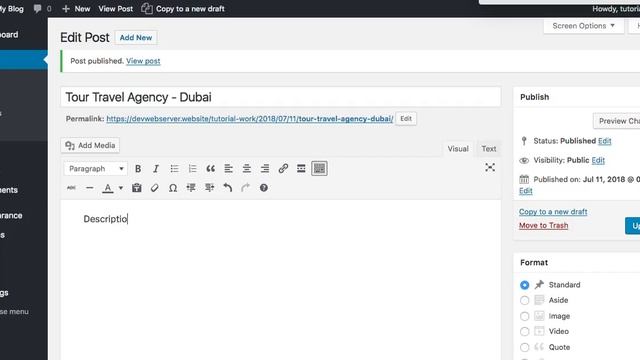Open text color picker dropdown arrow
This screenshot has height=360, width=640.
tap(121, 188)
